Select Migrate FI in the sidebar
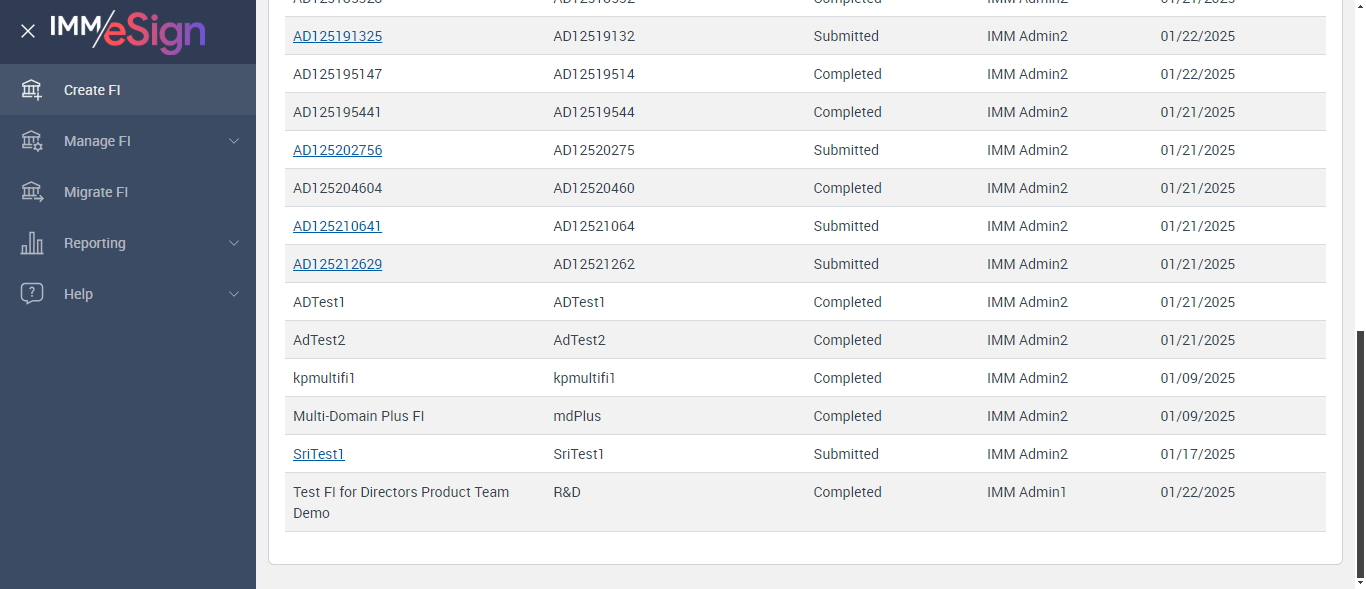The image size is (1366, 589). click(96, 192)
